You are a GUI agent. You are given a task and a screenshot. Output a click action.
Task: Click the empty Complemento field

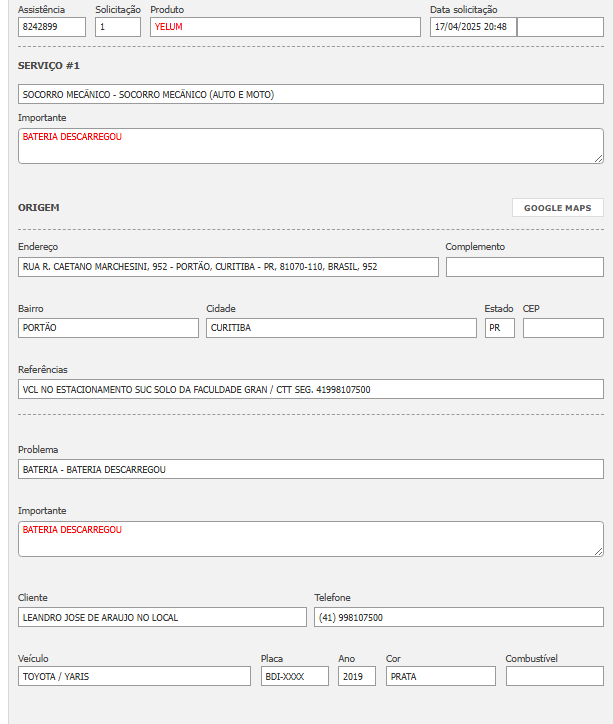[524, 267]
